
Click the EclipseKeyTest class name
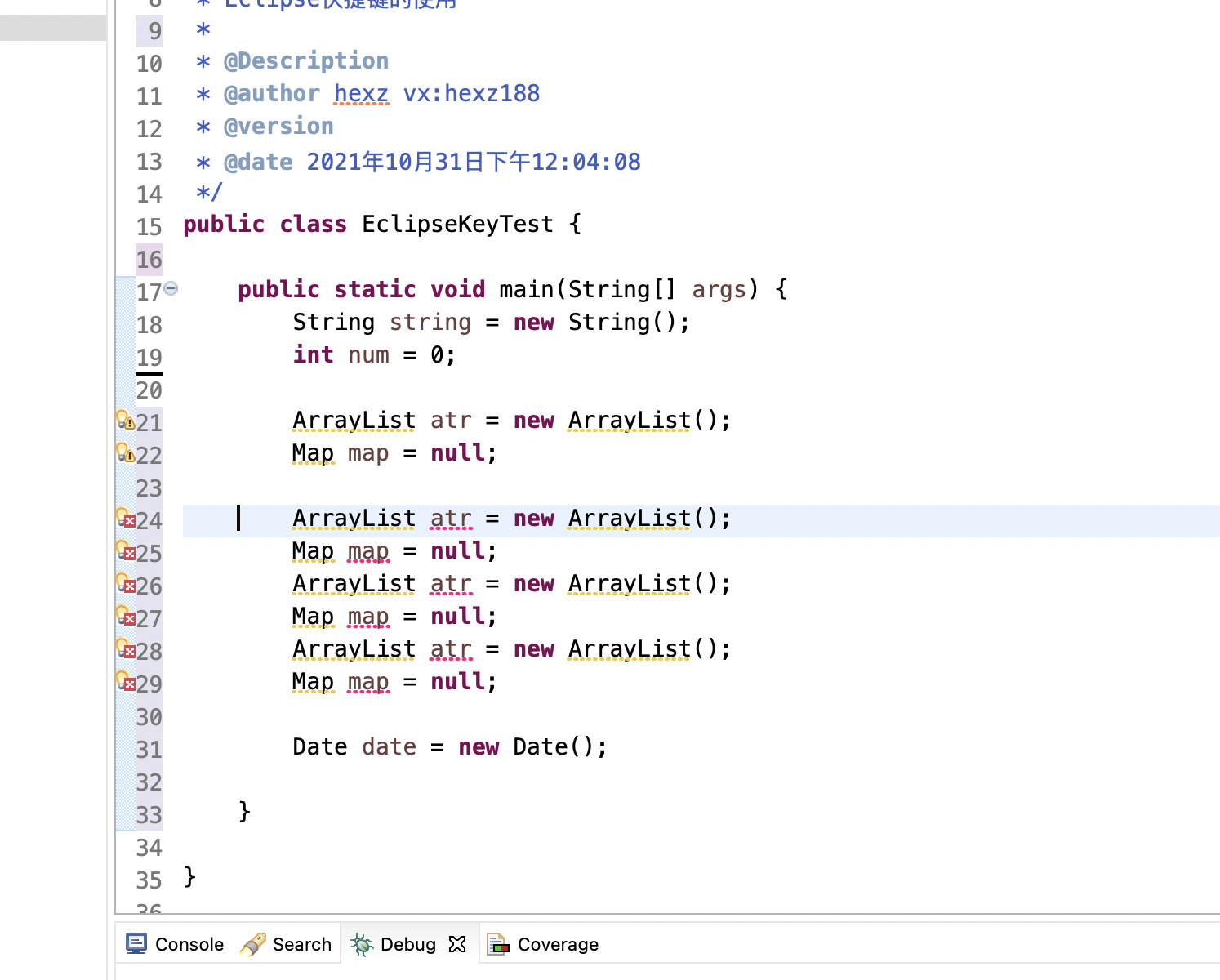457,225
